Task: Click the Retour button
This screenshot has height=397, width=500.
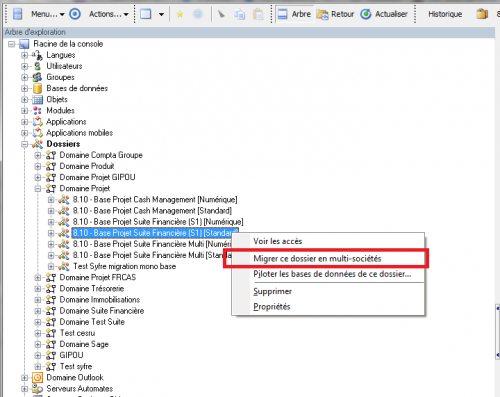Action: [x=335, y=14]
